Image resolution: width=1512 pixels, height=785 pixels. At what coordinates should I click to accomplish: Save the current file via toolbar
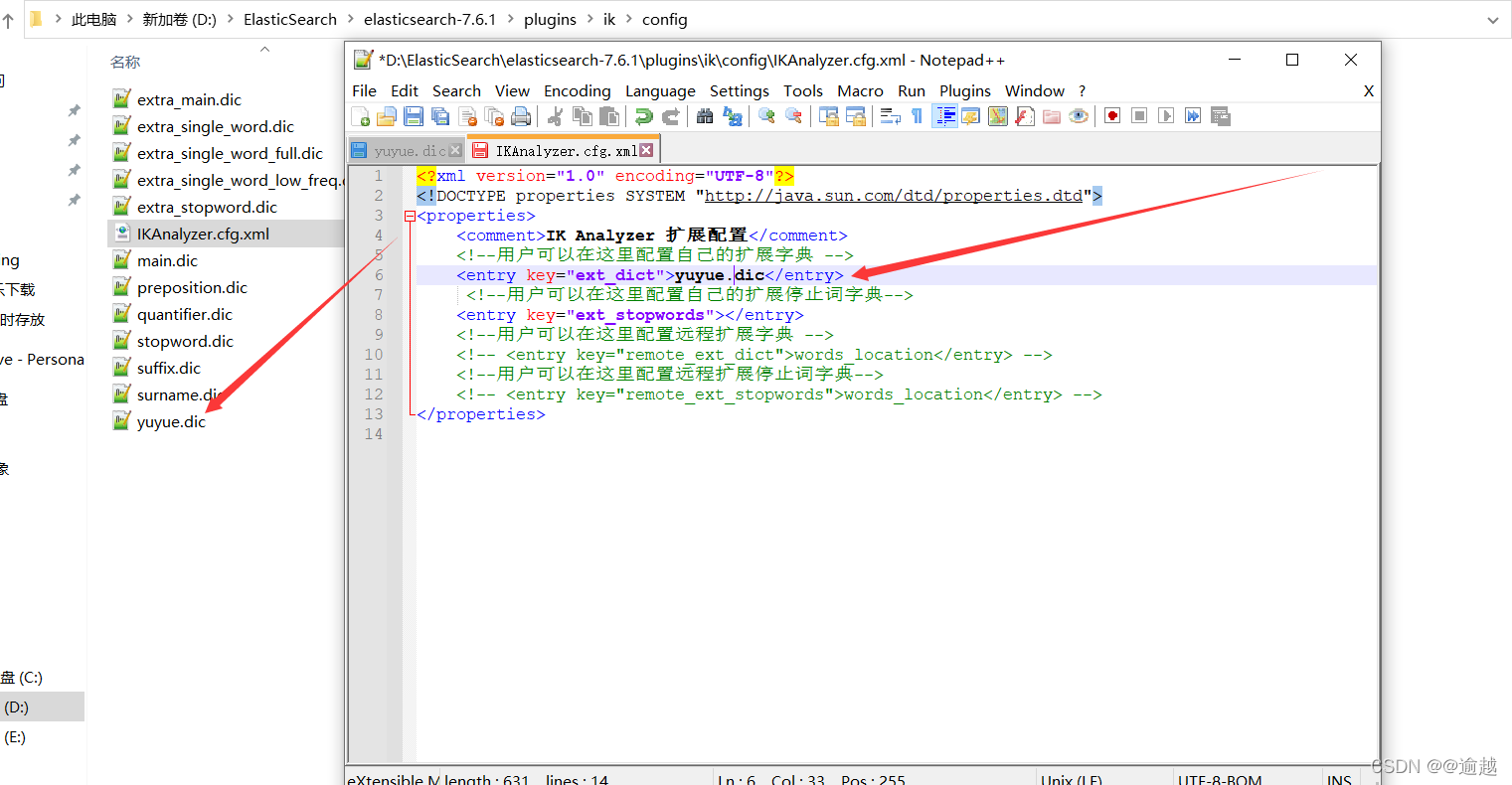(x=414, y=116)
